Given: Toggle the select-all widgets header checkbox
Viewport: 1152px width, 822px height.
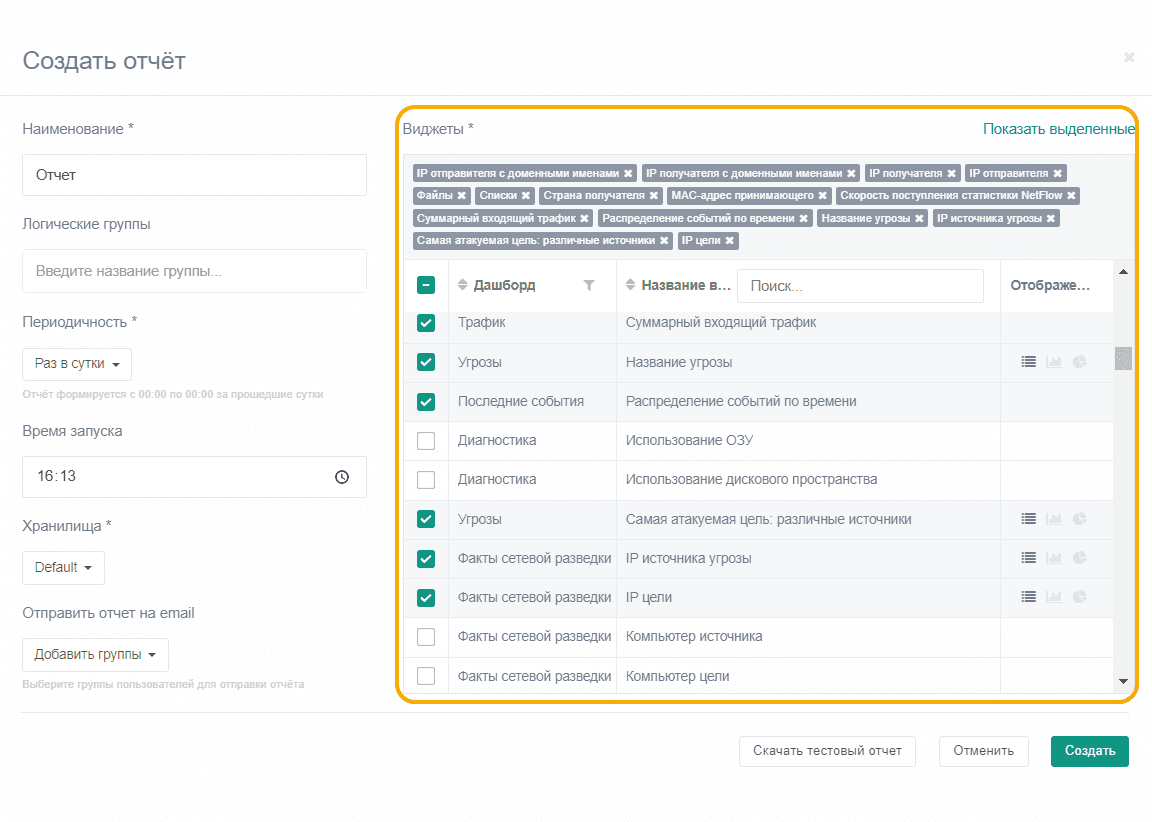Looking at the screenshot, I should coord(426,285).
